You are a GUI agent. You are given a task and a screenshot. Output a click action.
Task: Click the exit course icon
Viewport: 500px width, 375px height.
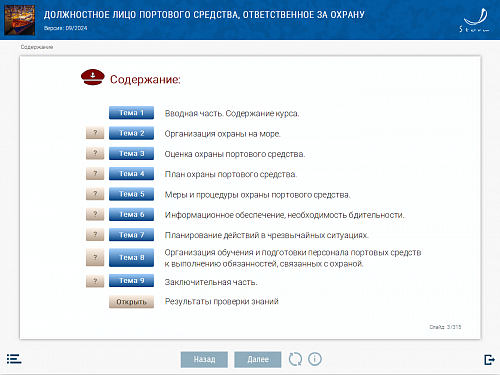coord(489,359)
